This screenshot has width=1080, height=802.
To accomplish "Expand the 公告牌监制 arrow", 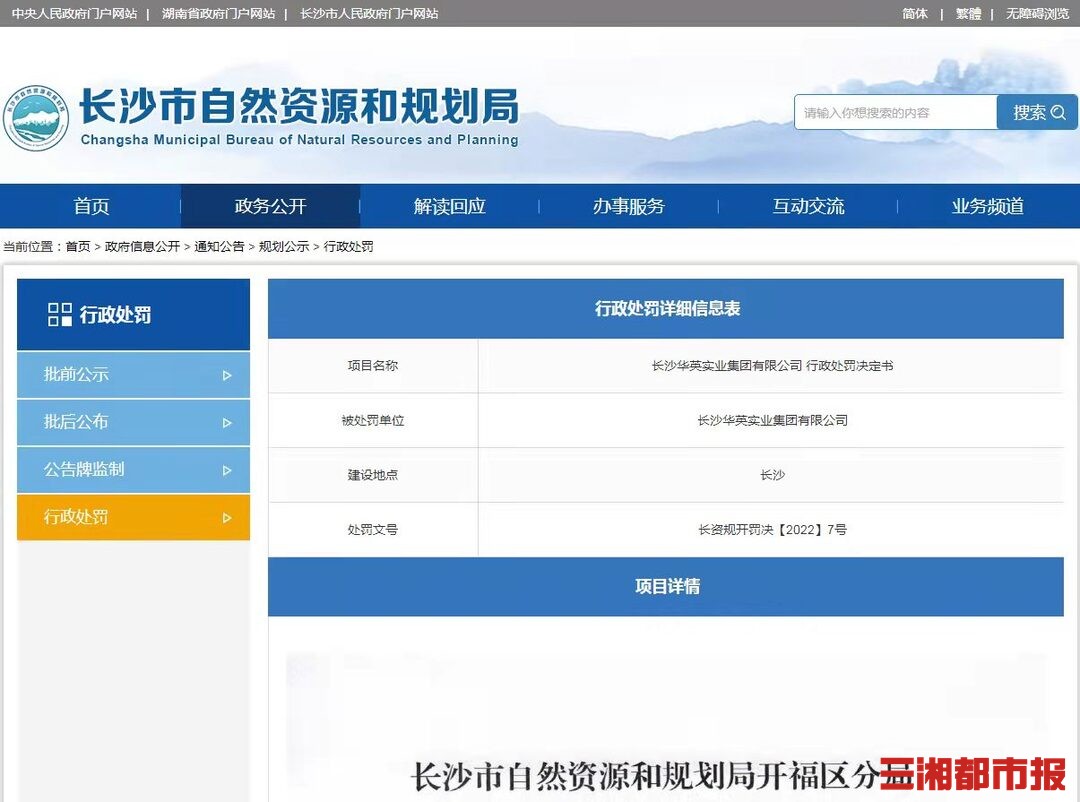I will 227,470.
